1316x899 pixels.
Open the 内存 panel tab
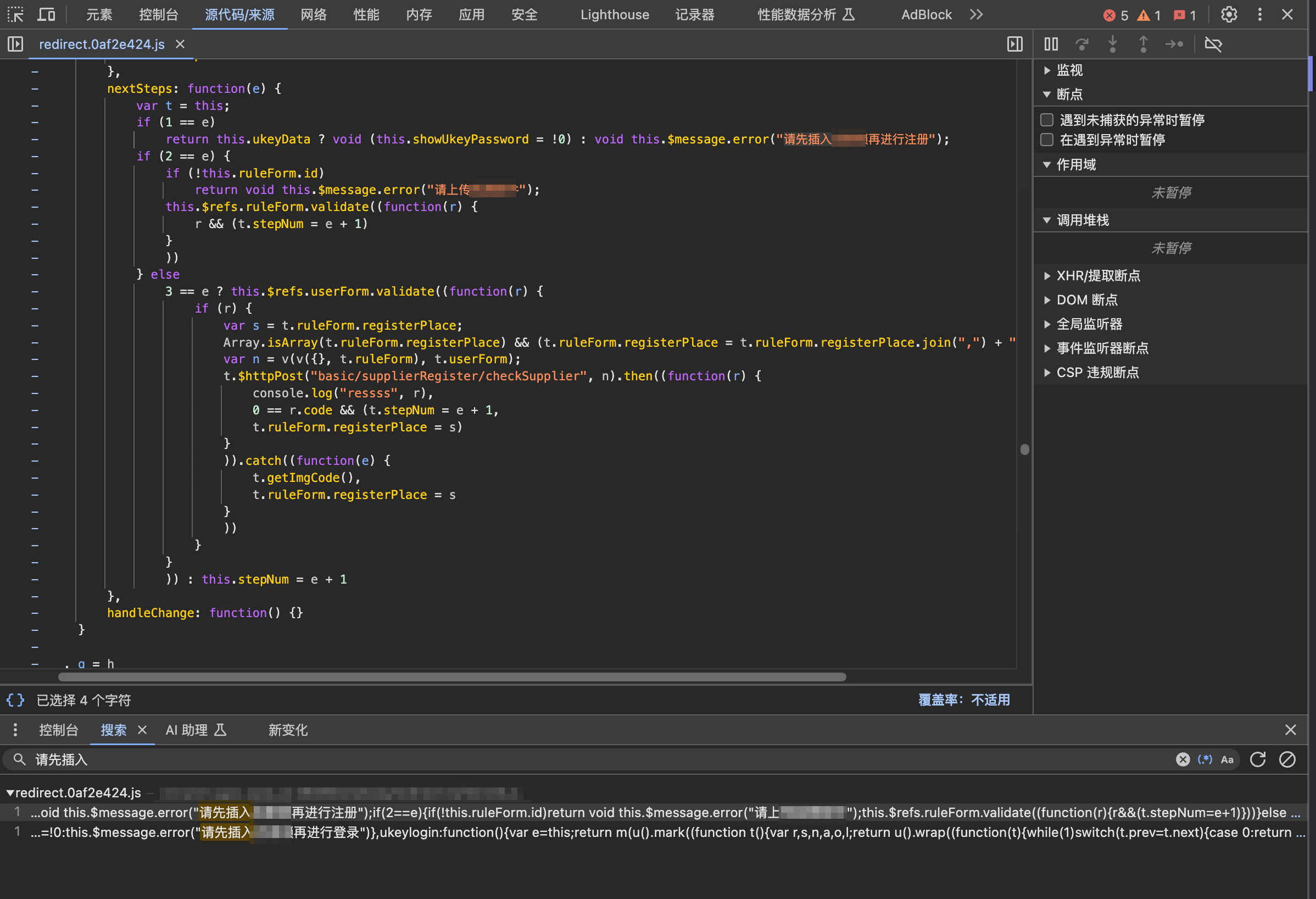point(419,15)
